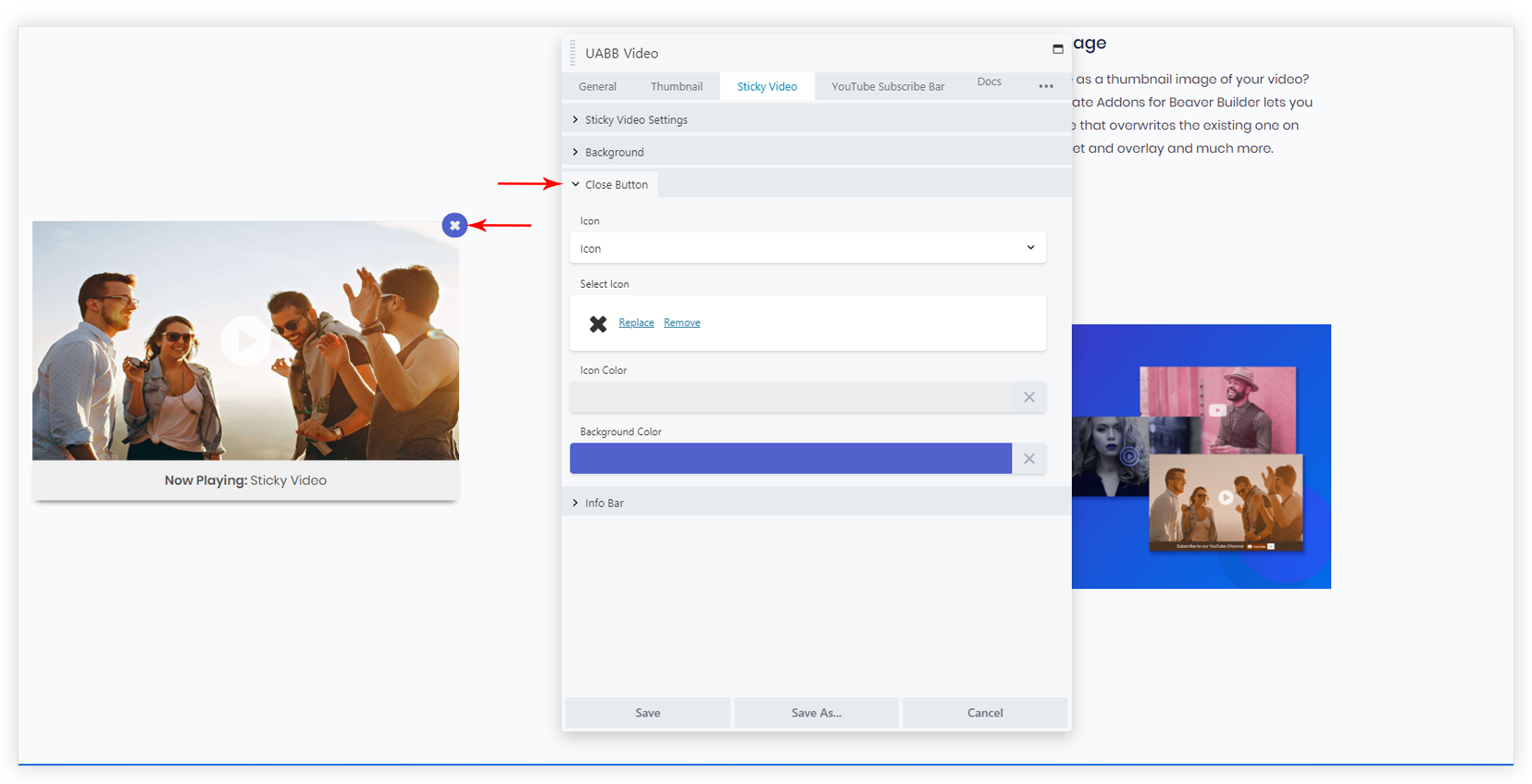The height and width of the screenshot is (784, 1532).
Task: Open the three-dots more tabs menu
Action: [x=1046, y=86]
